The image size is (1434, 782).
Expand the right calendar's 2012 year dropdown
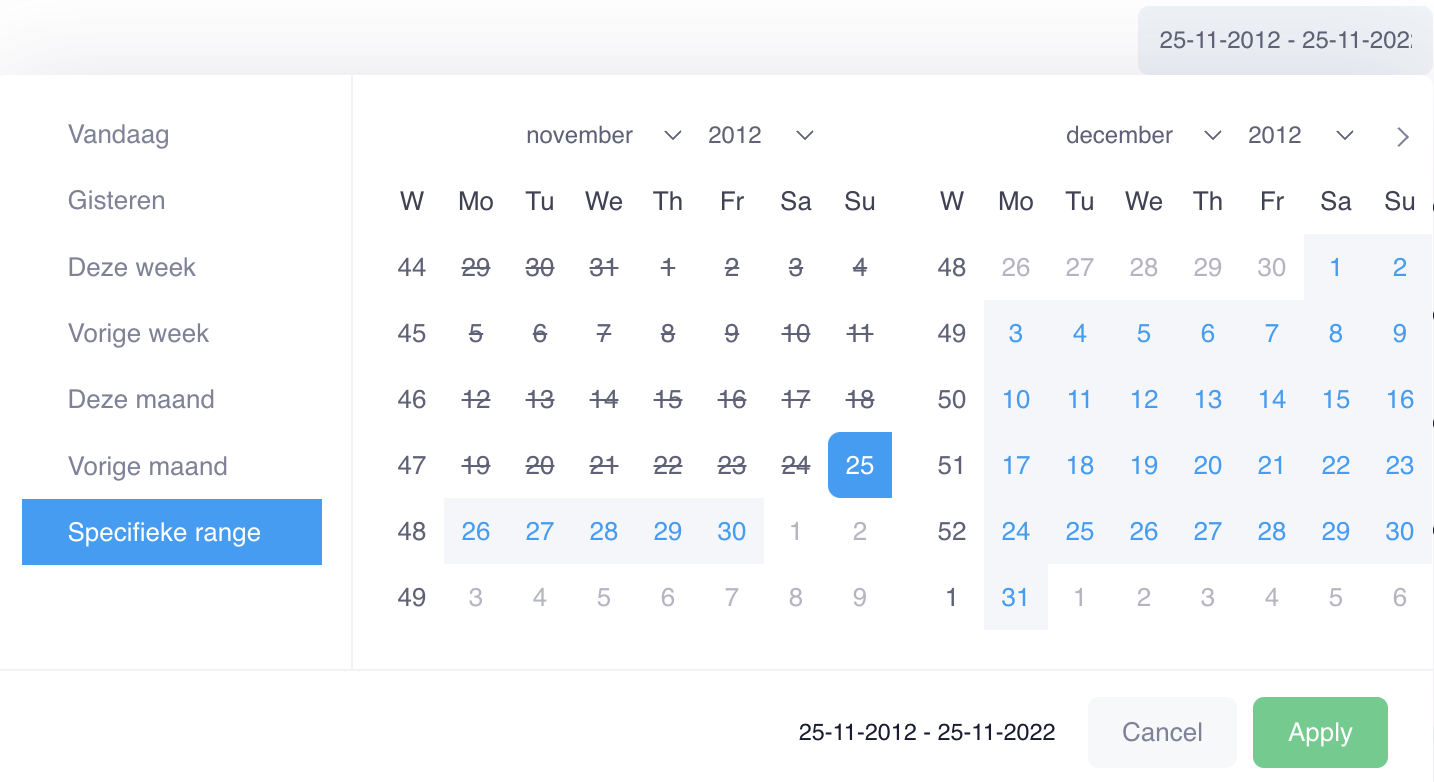1301,135
